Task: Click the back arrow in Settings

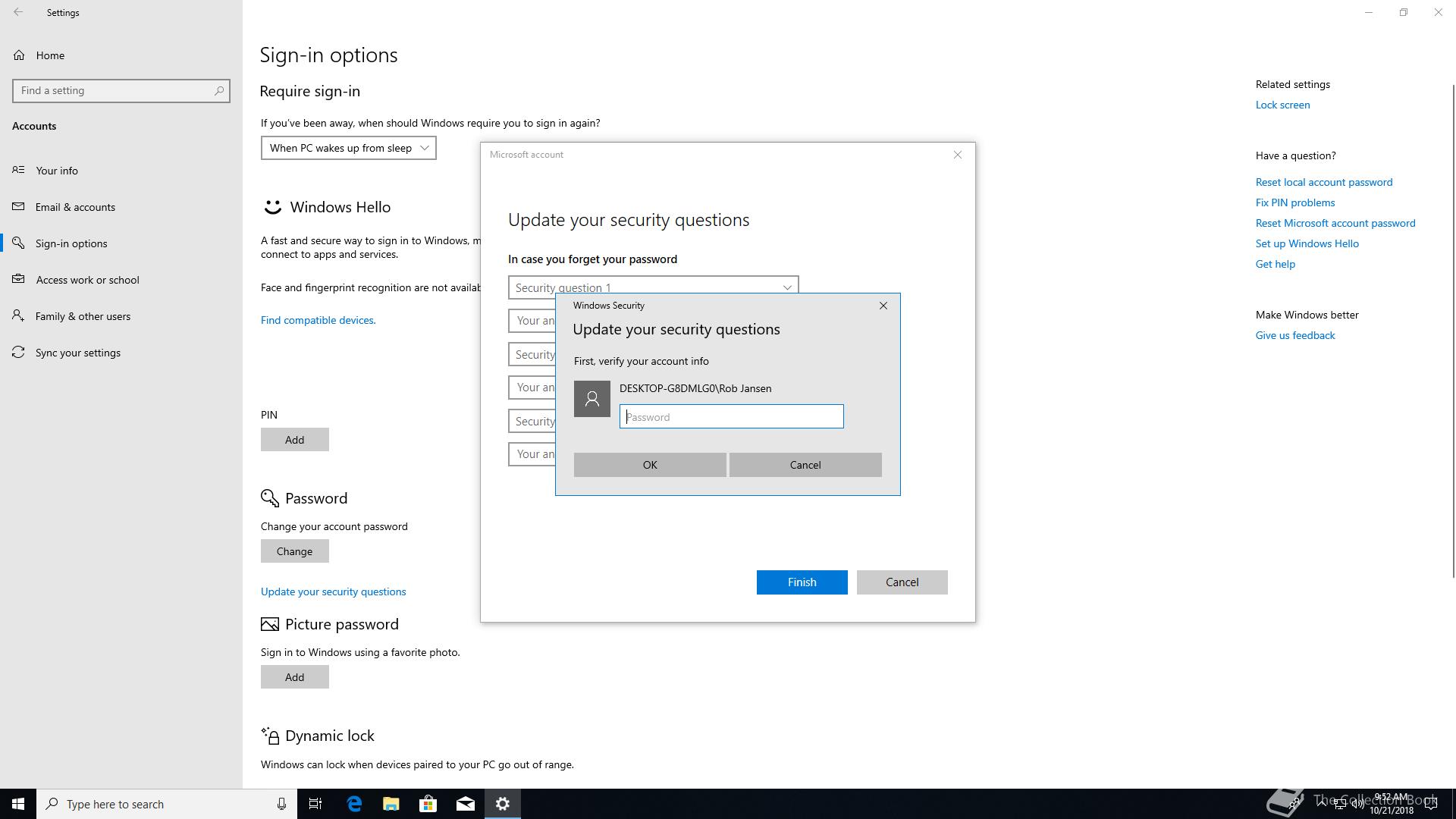Action: point(18,12)
